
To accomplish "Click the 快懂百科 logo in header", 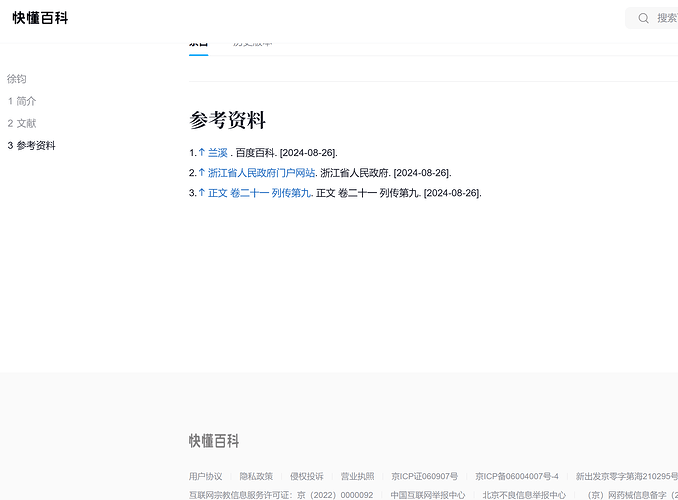I will [40, 18].
